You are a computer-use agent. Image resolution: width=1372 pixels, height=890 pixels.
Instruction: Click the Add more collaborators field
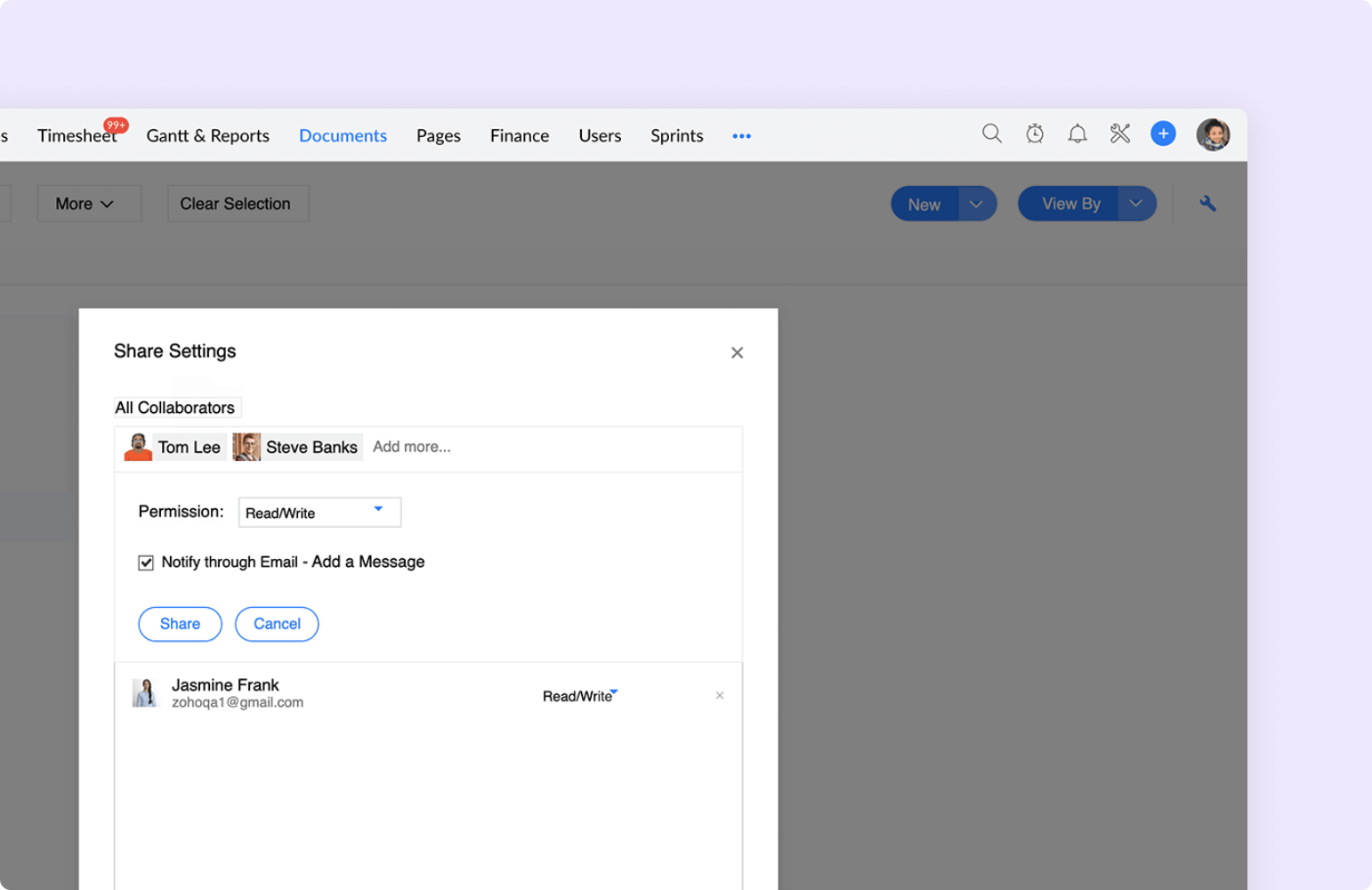click(x=412, y=447)
